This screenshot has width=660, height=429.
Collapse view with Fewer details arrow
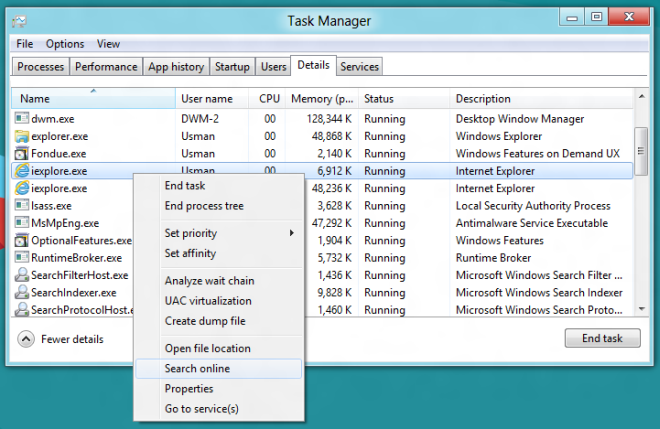point(26,339)
